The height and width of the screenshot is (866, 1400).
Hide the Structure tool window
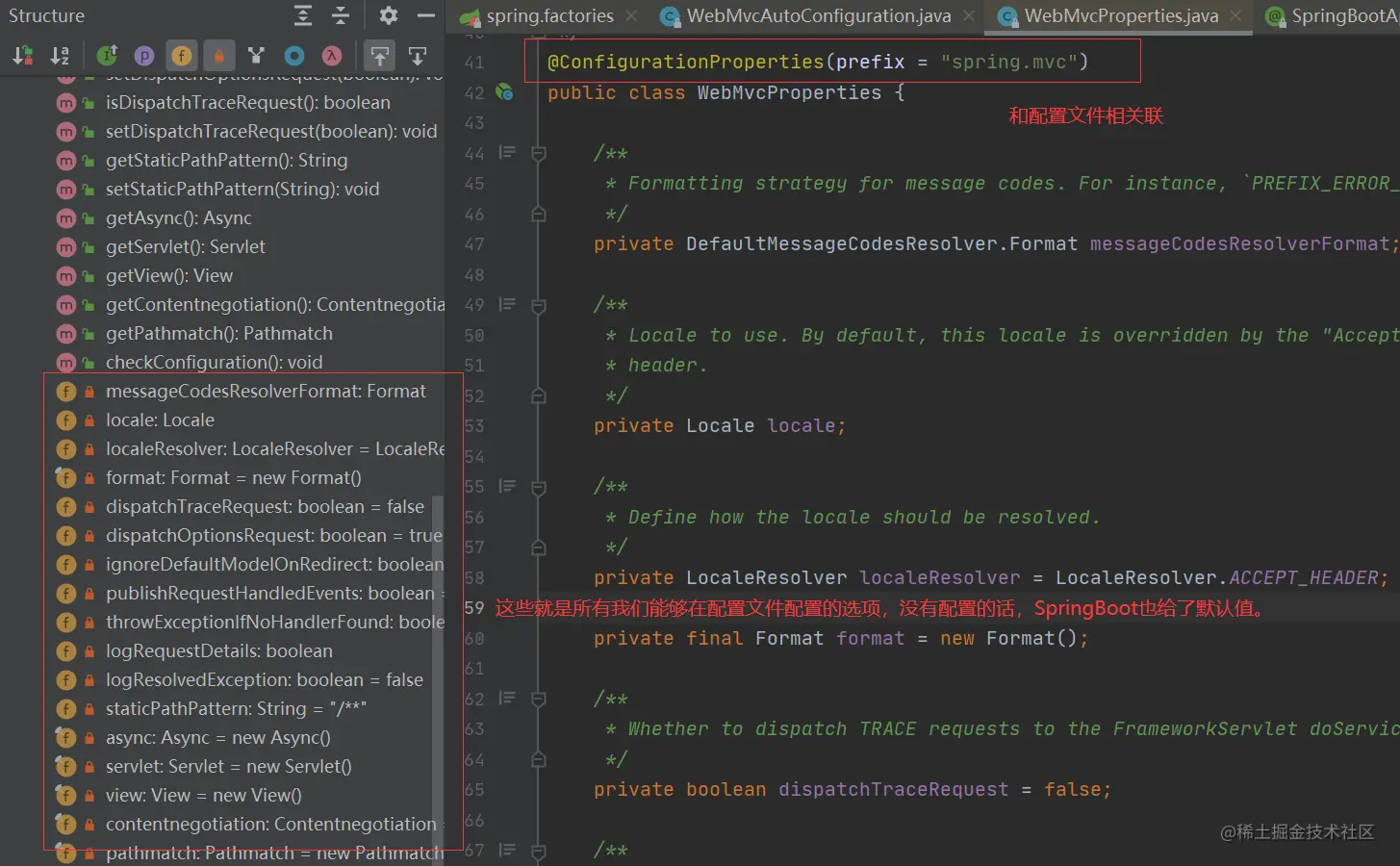coord(426,15)
